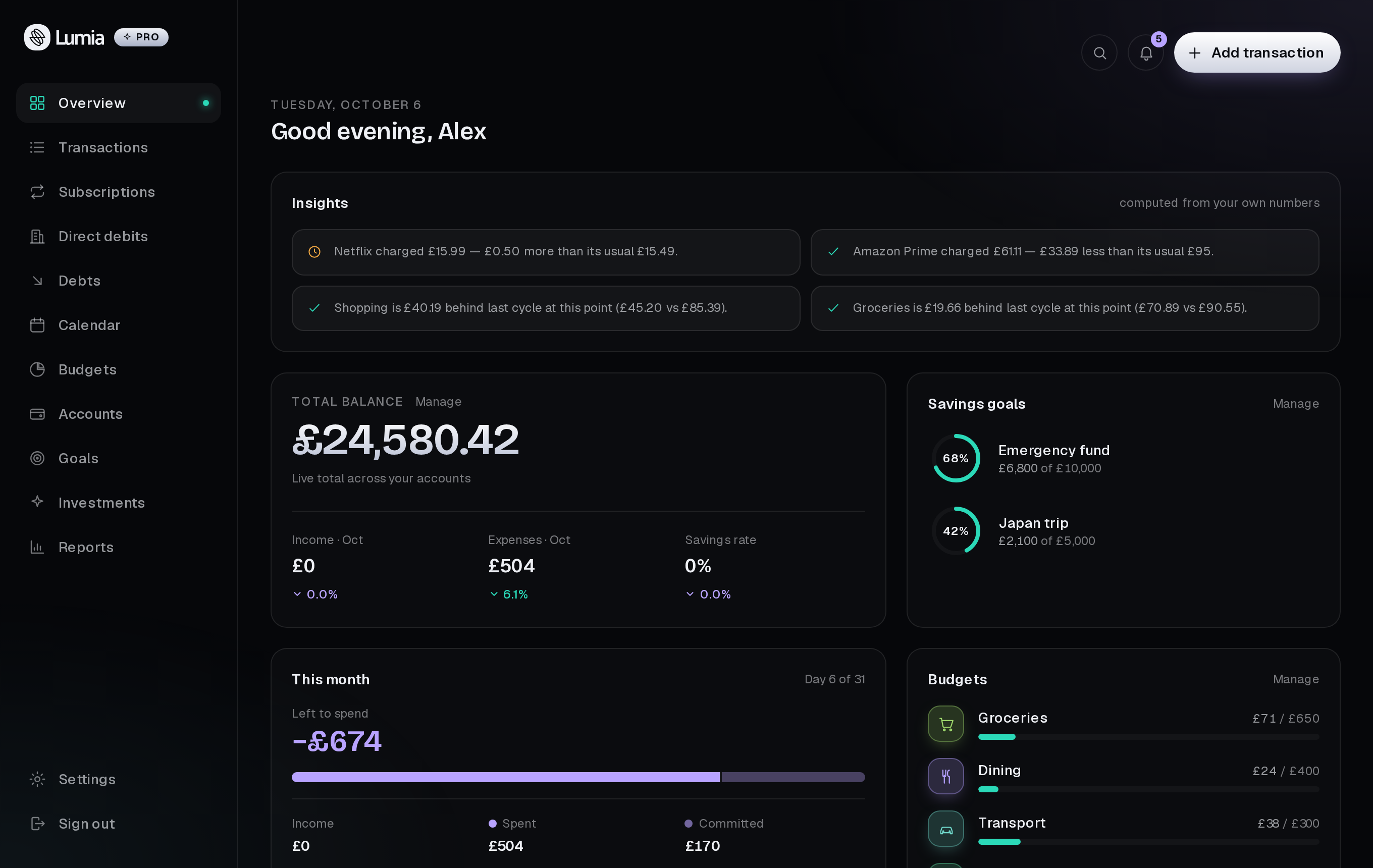Click the Reports bar chart icon
Viewport: 1373px width, 868px height.
pyautogui.click(x=37, y=548)
